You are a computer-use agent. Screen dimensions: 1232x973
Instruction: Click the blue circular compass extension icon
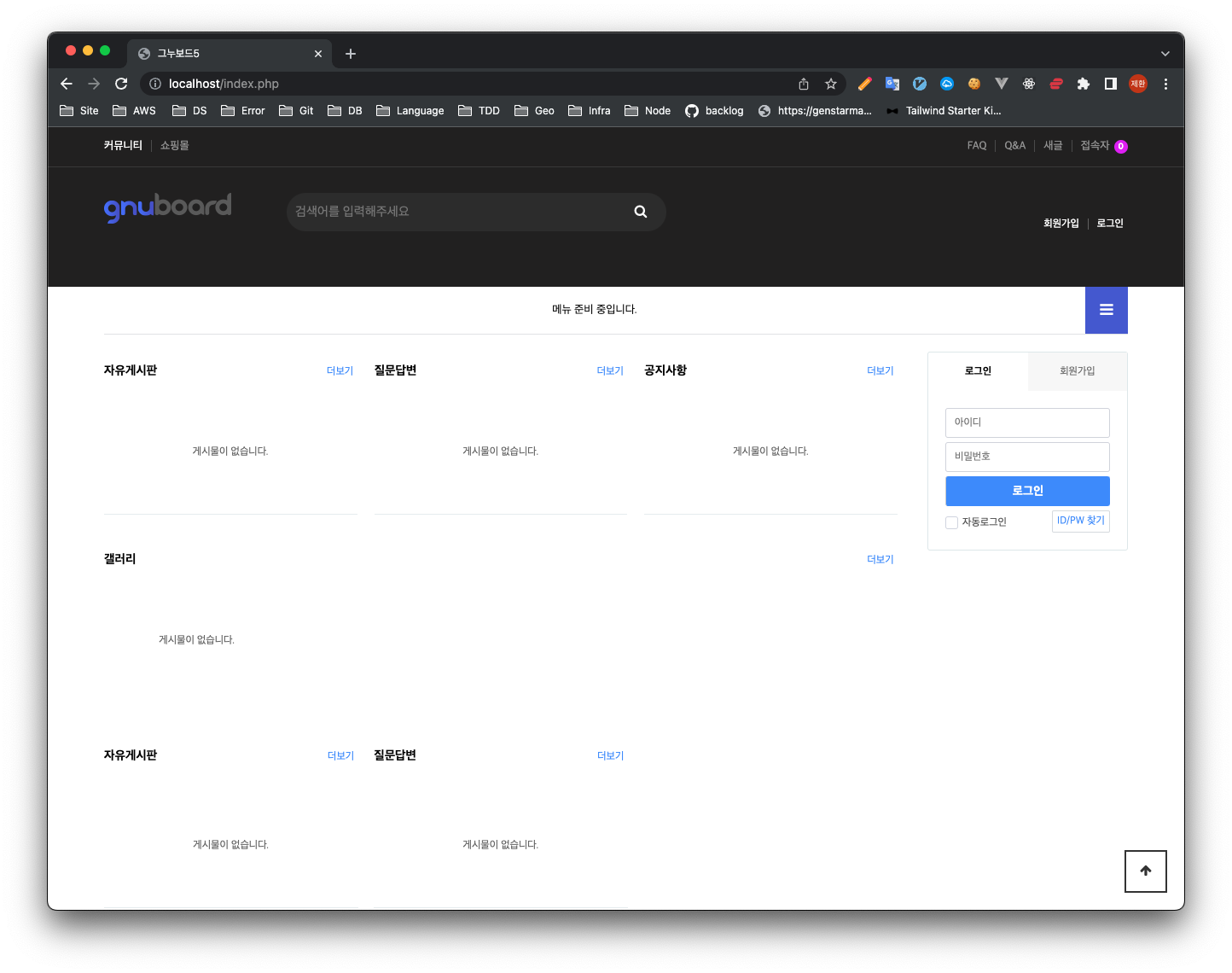pyautogui.click(x=920, y=84)
